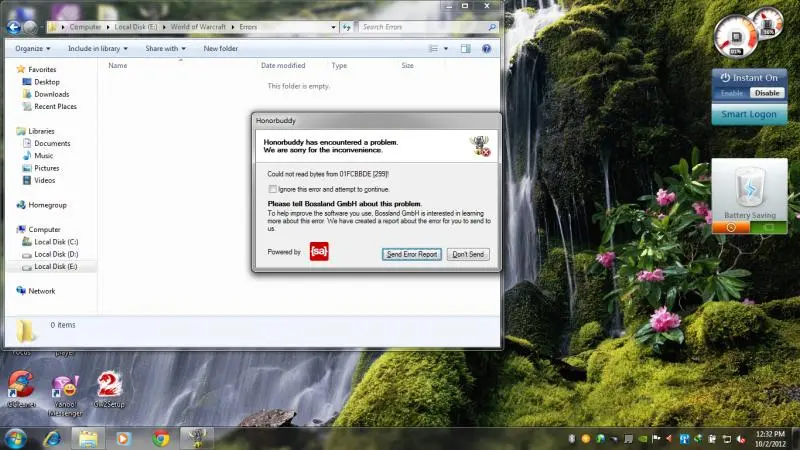Check 'Ignore this error and attempt to continue'

[x=272, y=189]
